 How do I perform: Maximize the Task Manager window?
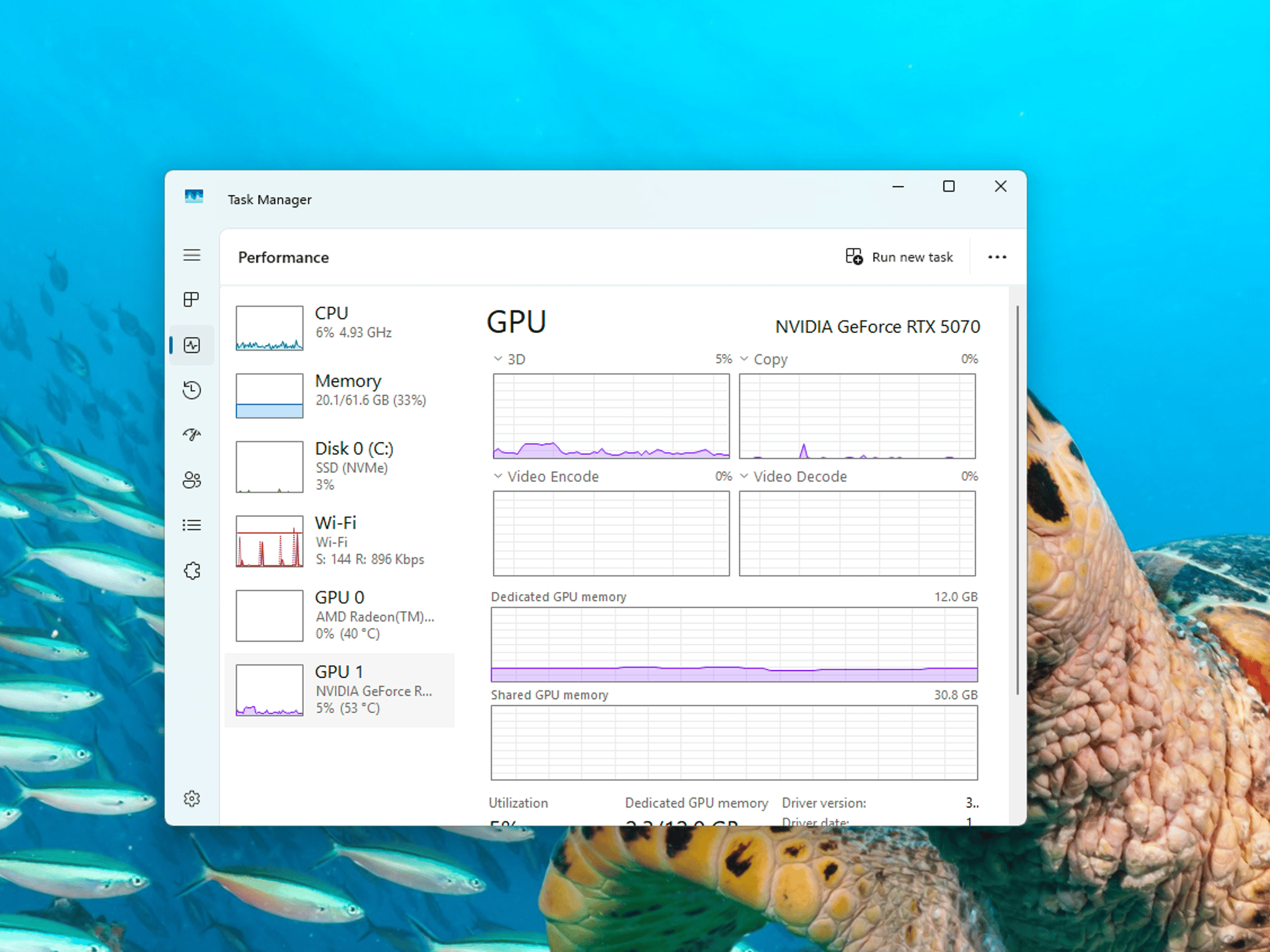[949, 187]
